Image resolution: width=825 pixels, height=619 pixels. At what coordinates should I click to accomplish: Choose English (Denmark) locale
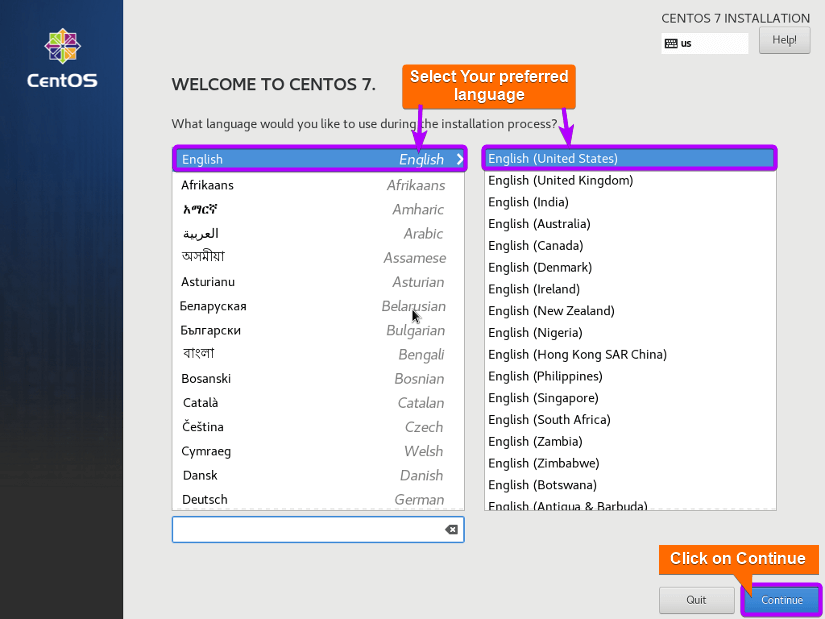tap(630, 267)
